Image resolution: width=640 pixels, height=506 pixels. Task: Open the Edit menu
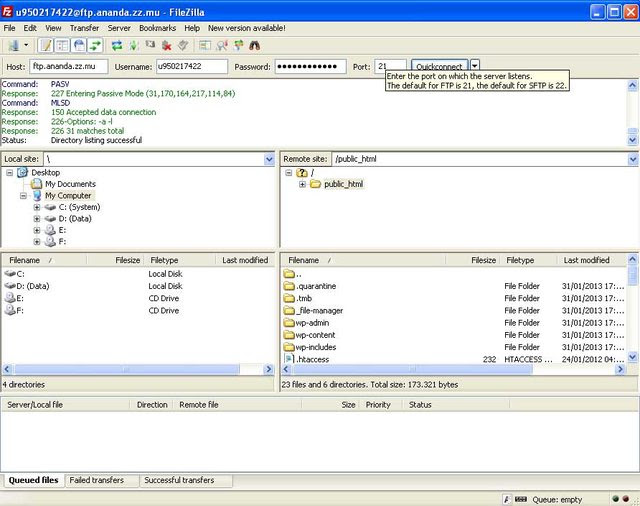pyautogui.click(x=30, y=28)
